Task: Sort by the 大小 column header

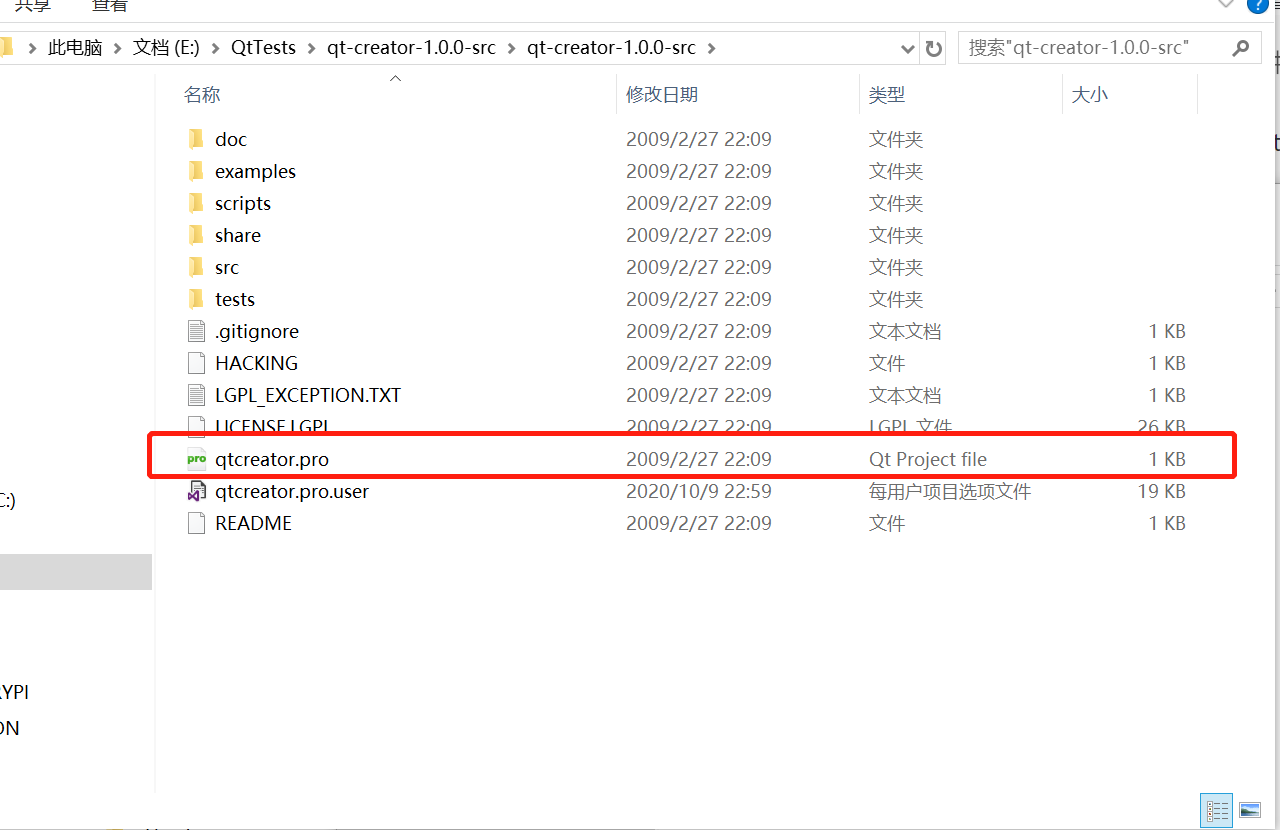Action: click(1090, 95)
